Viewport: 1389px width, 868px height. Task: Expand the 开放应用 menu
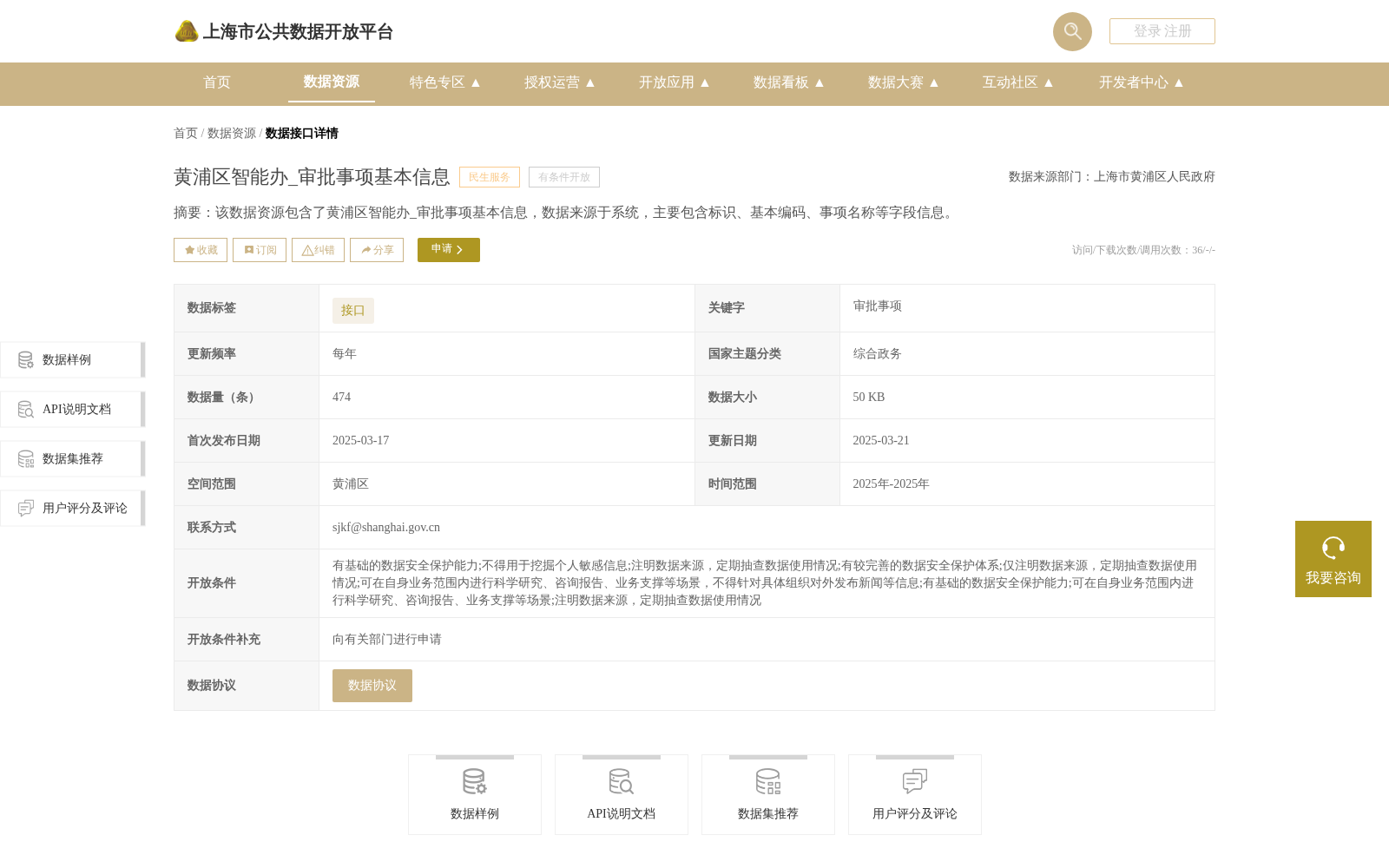tap(675, 82)
